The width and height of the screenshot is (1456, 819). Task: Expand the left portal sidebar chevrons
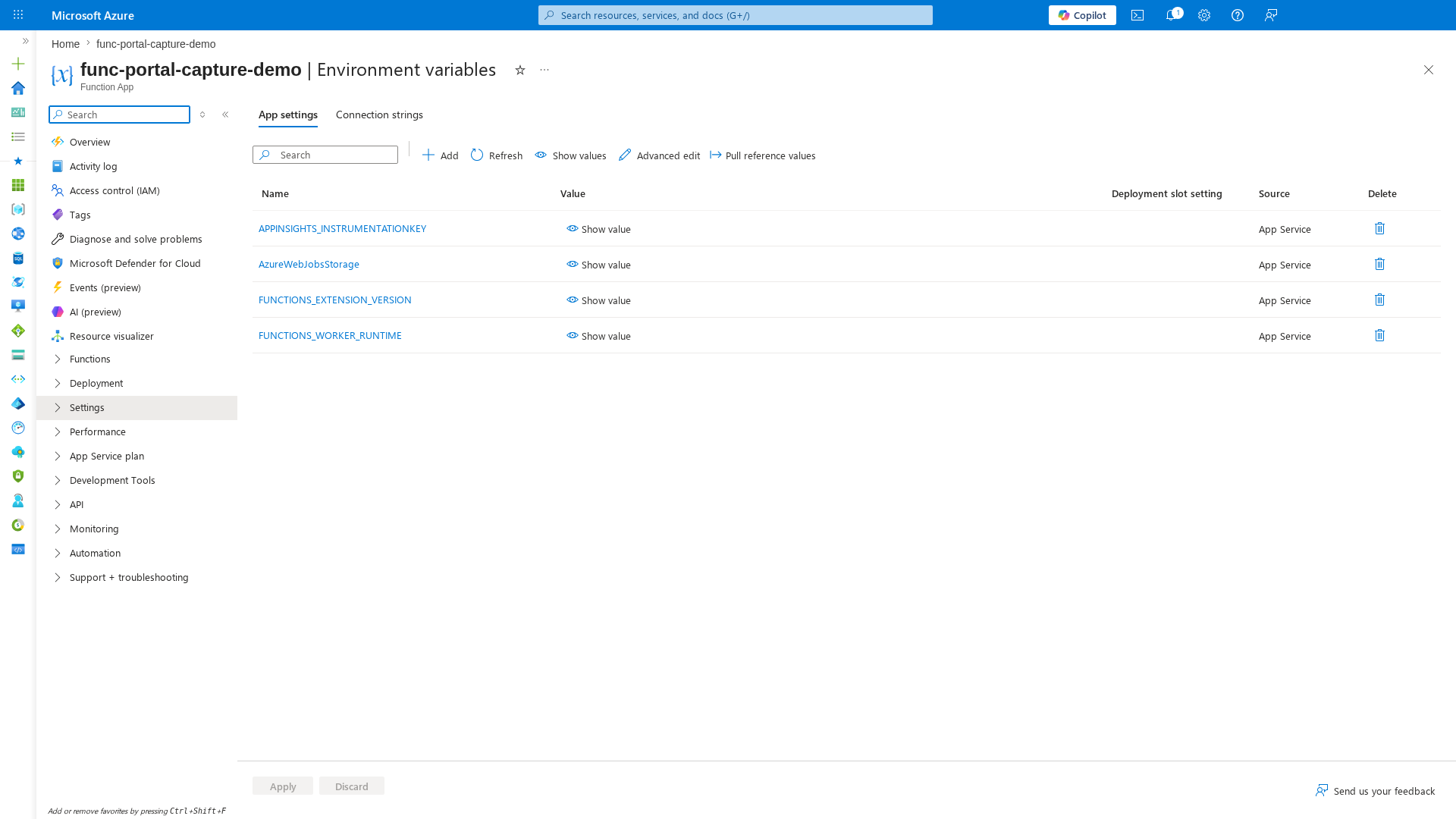point(25,41)
